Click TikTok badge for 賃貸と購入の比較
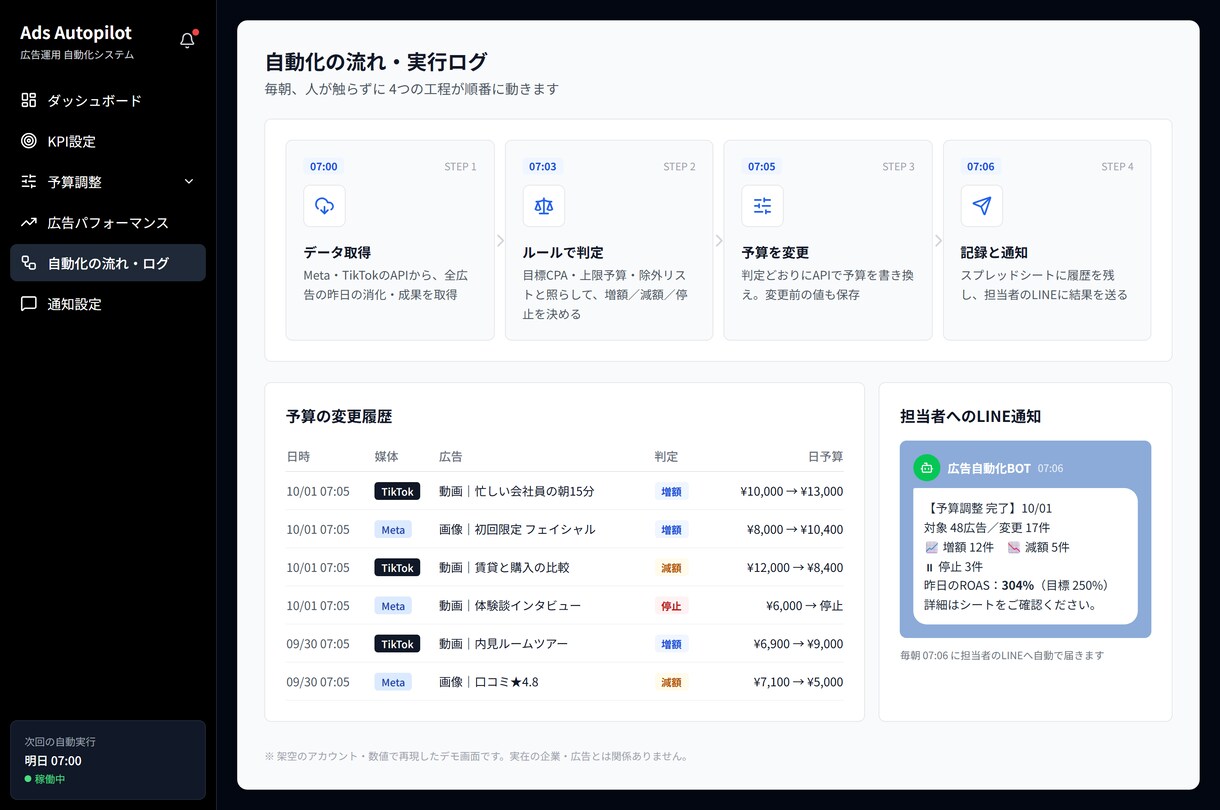Viewport: 1220px width, 810px height. tap(397, 567)
